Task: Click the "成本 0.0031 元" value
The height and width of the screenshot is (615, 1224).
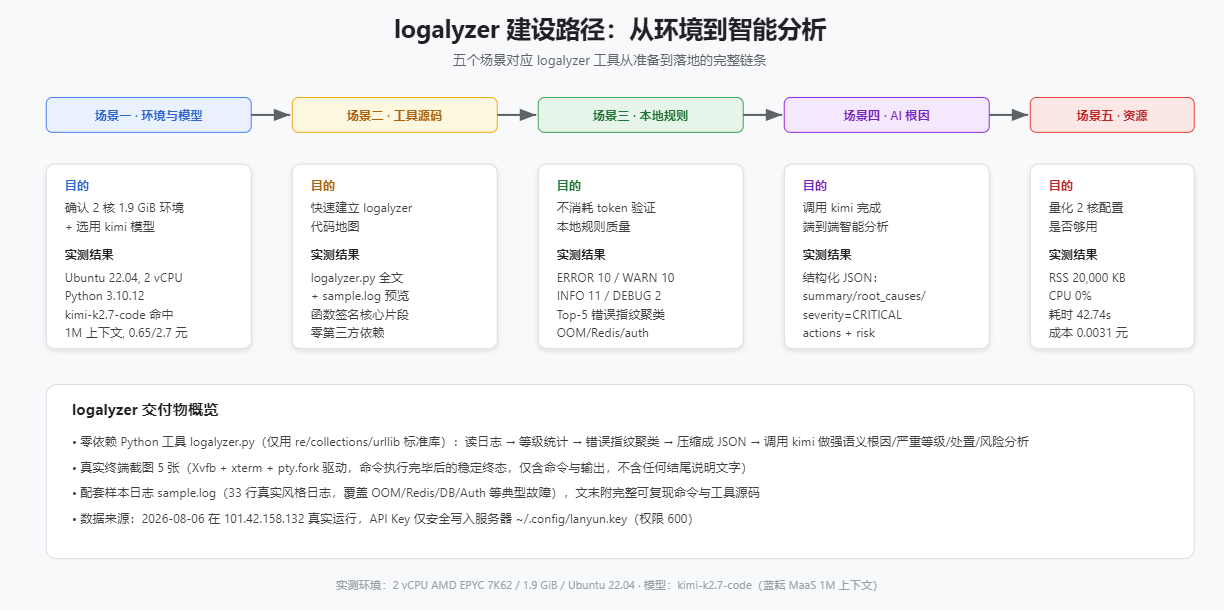Action: pos(1088,333)
